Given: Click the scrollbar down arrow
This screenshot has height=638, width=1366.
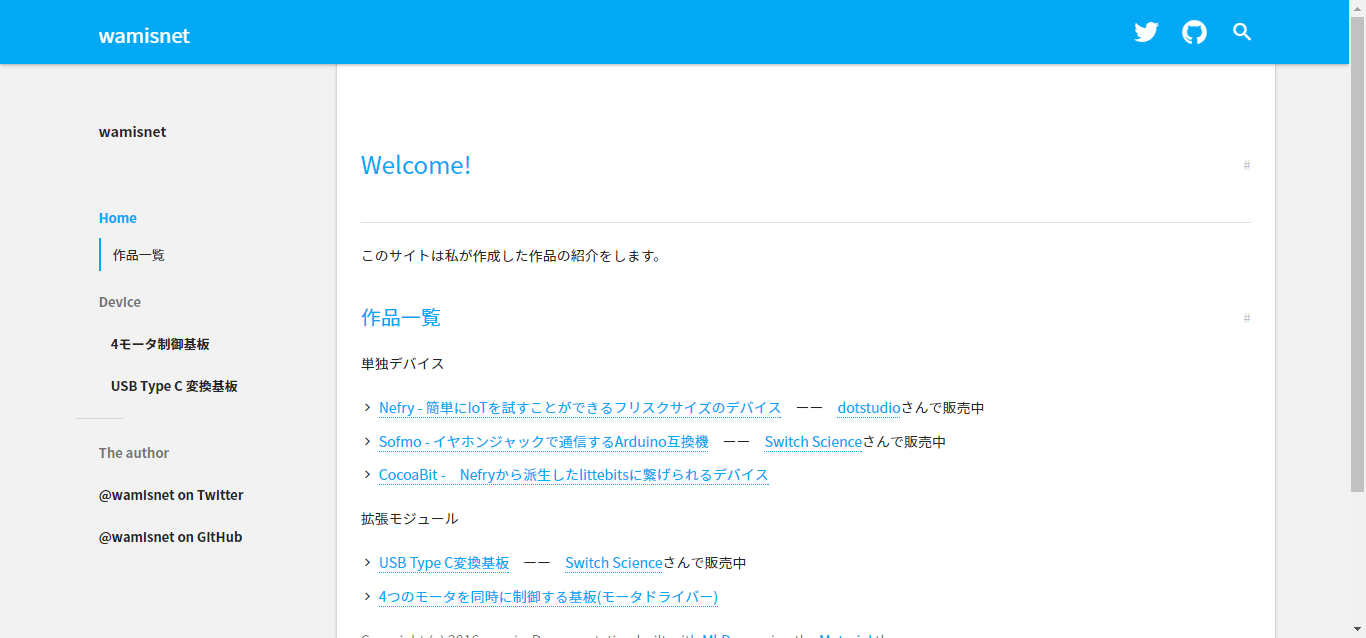Looking at the screenshot, I should point(1357,630).
